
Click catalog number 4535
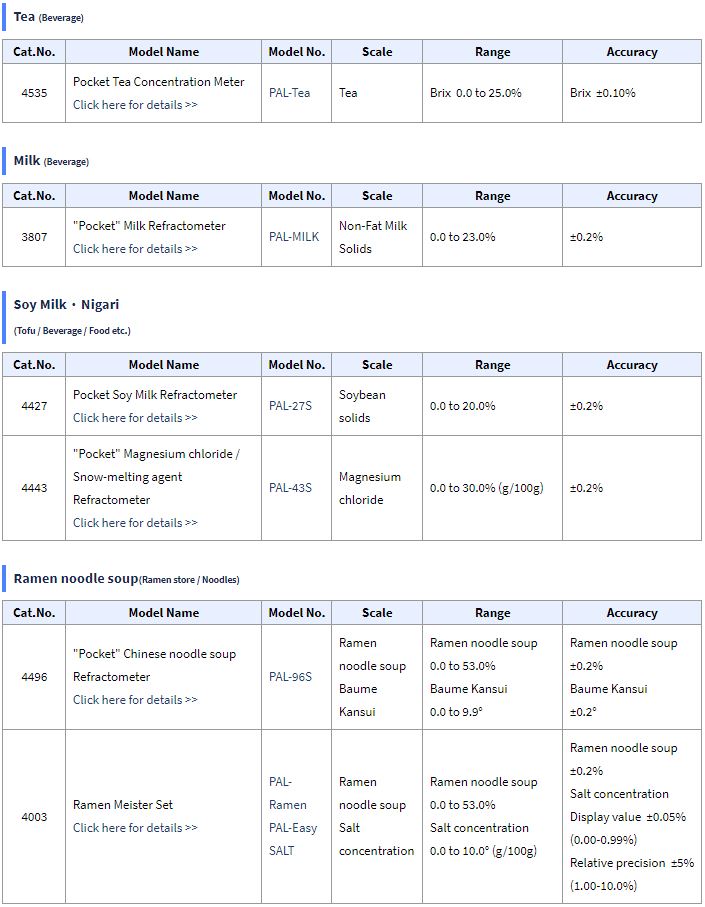click(x=34, y=93)
